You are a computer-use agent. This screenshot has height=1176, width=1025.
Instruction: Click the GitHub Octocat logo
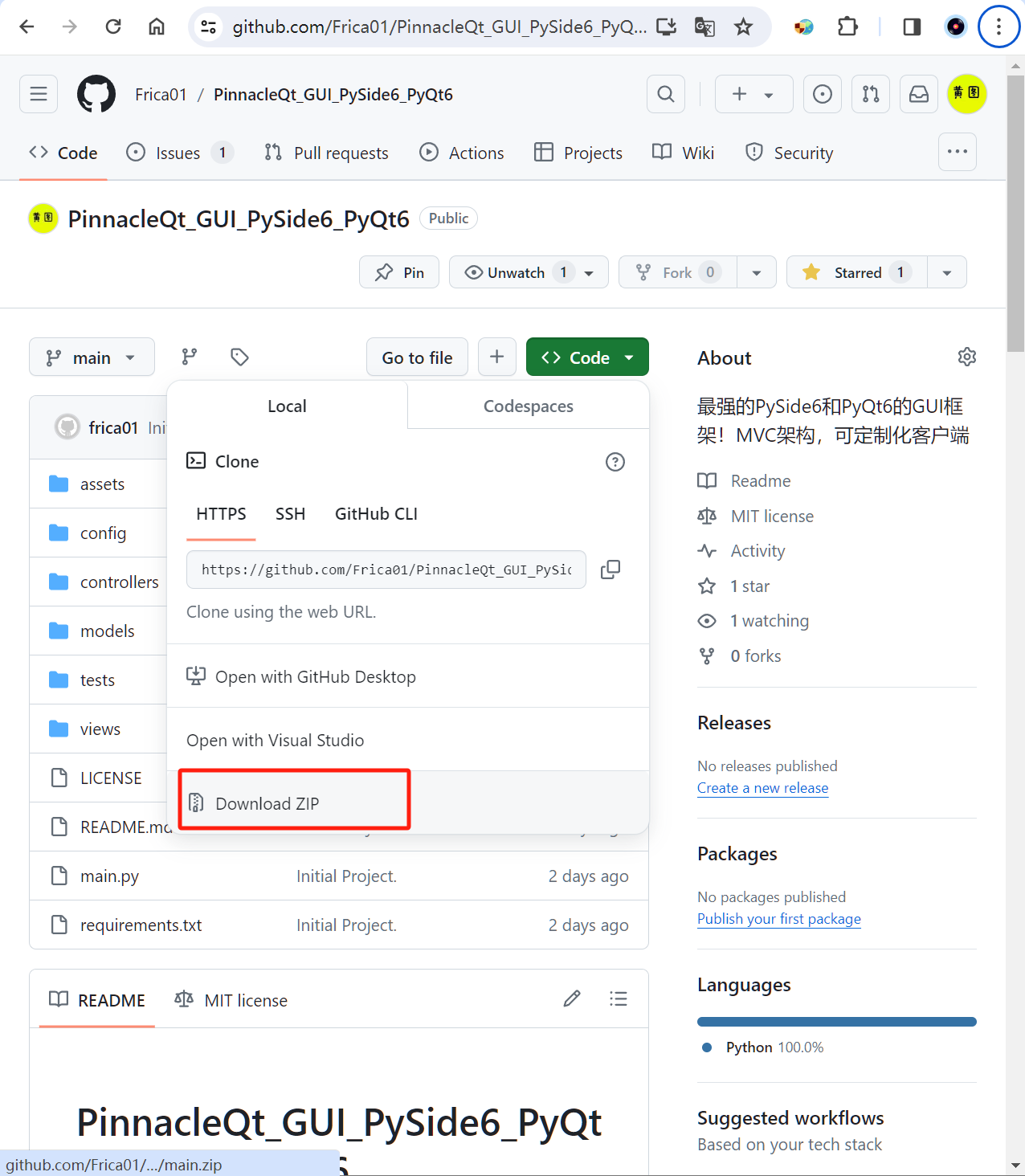[x=96, y=94]
